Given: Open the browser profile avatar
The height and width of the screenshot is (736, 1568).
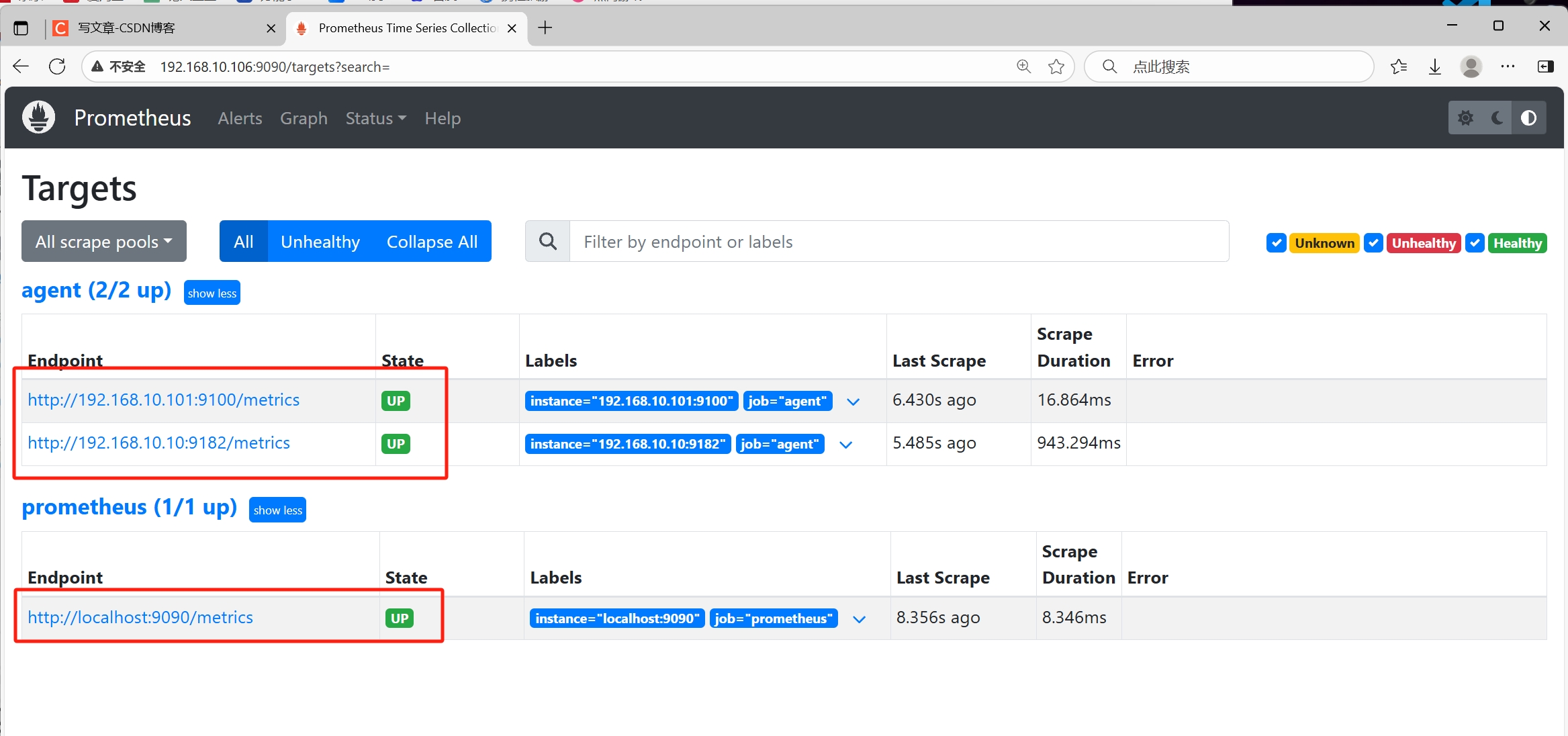Looking at the screenshot, I should 1471,66.
